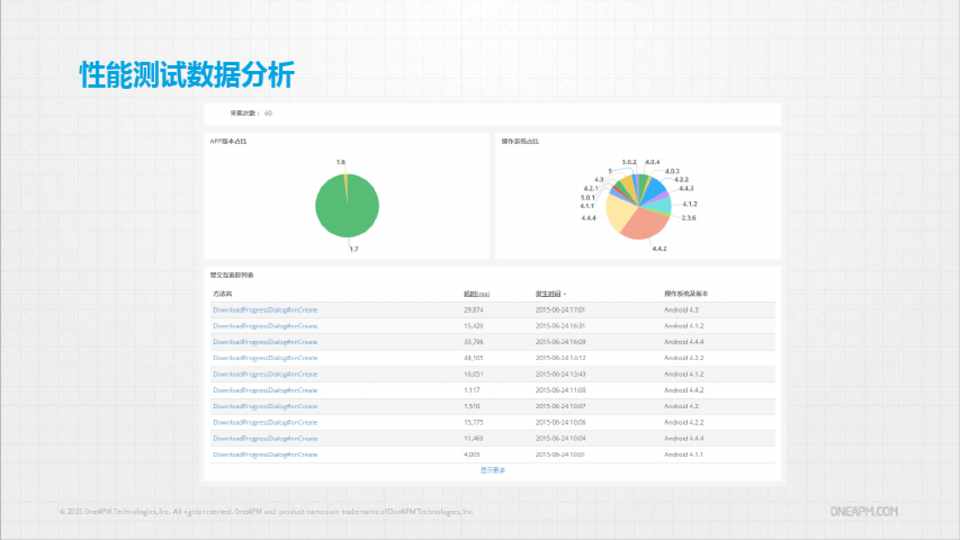Viewport: 960px width, 540px height.
Task: Click the 4.4.2 label under OS pie chart
Action: tap(659, 247)
